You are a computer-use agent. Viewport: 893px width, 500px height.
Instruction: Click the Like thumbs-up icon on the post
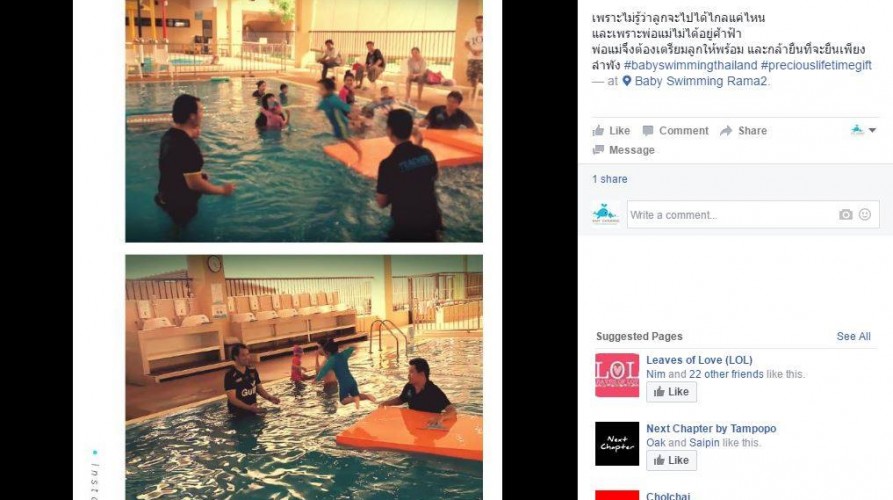click(598, 130)
